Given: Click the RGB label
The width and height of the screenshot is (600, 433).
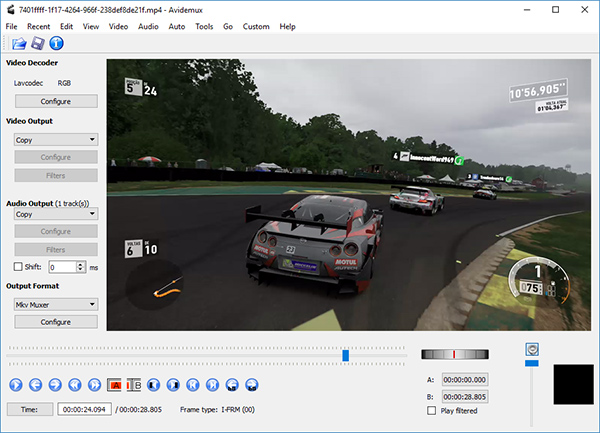Looking at the screenshot, I should (64, 83).
